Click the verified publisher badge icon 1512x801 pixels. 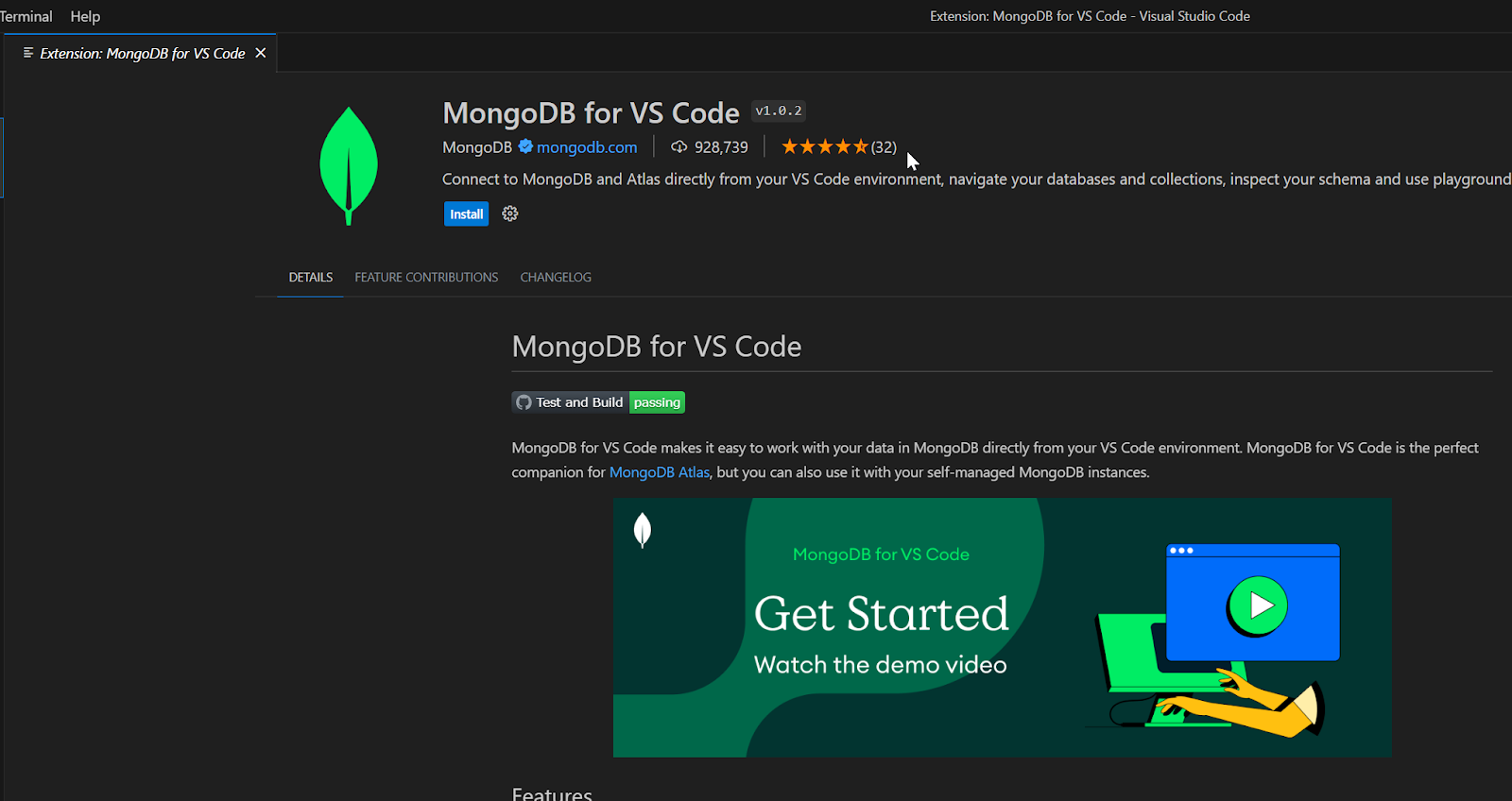pos(525,146)
